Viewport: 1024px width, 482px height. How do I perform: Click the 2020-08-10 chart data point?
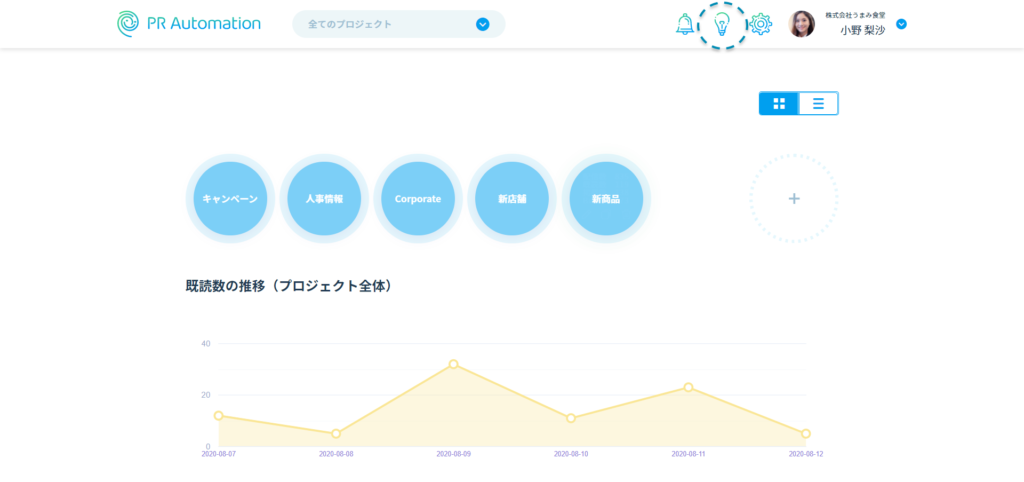point(571,418)
